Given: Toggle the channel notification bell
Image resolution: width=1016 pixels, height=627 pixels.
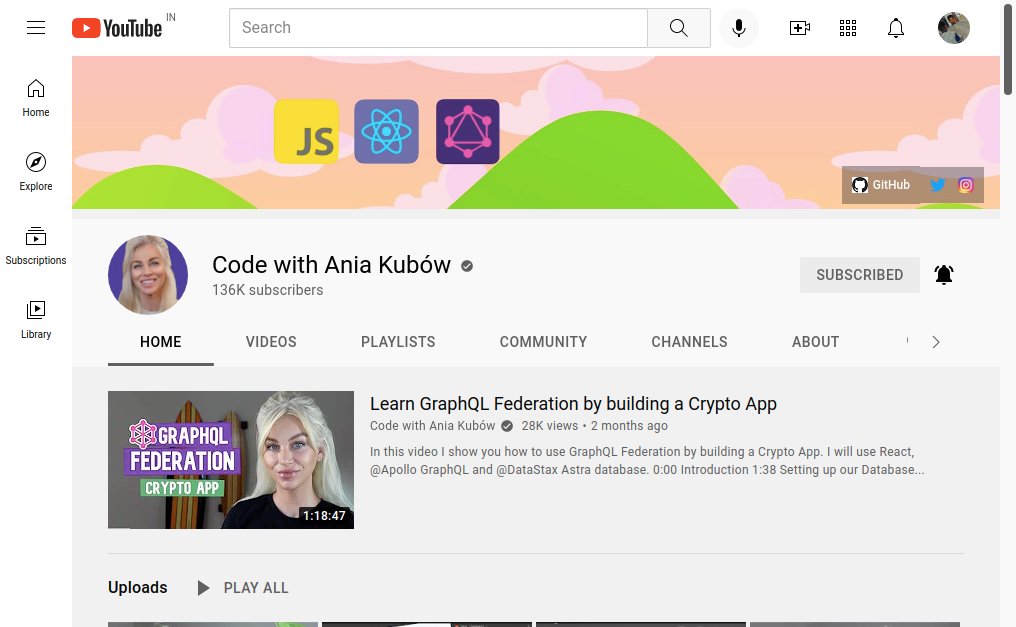Looking at the screenshot, I should [943, 275].
